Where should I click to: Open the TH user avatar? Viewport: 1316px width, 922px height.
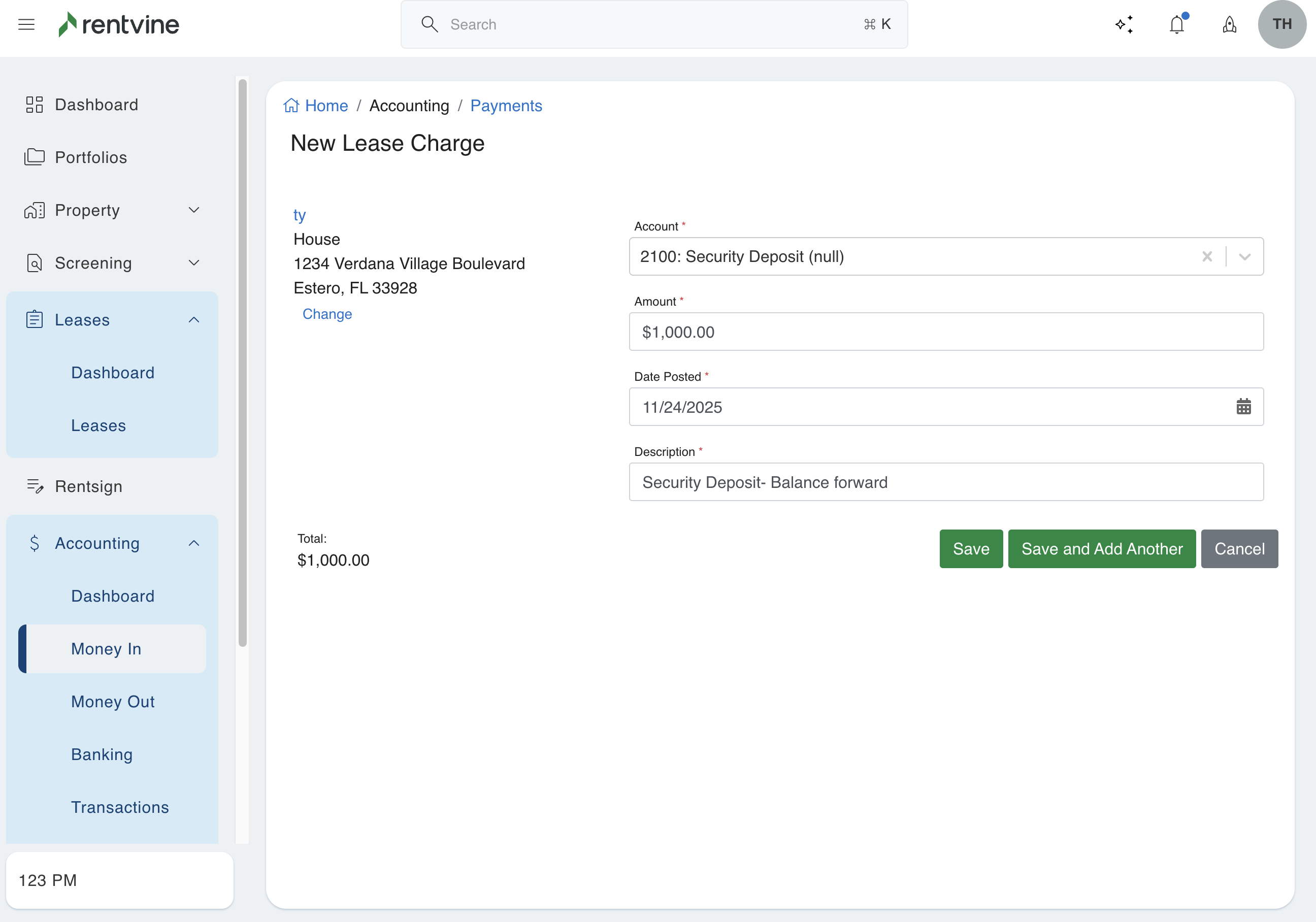coord(1281,24)
